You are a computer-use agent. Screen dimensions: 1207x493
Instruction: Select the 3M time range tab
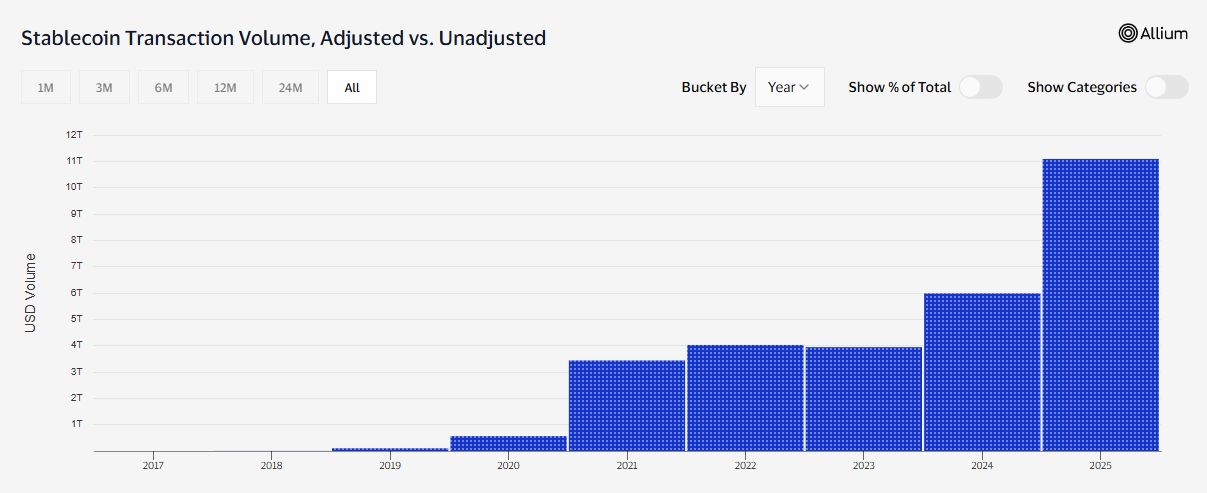[x=104, y=87]
